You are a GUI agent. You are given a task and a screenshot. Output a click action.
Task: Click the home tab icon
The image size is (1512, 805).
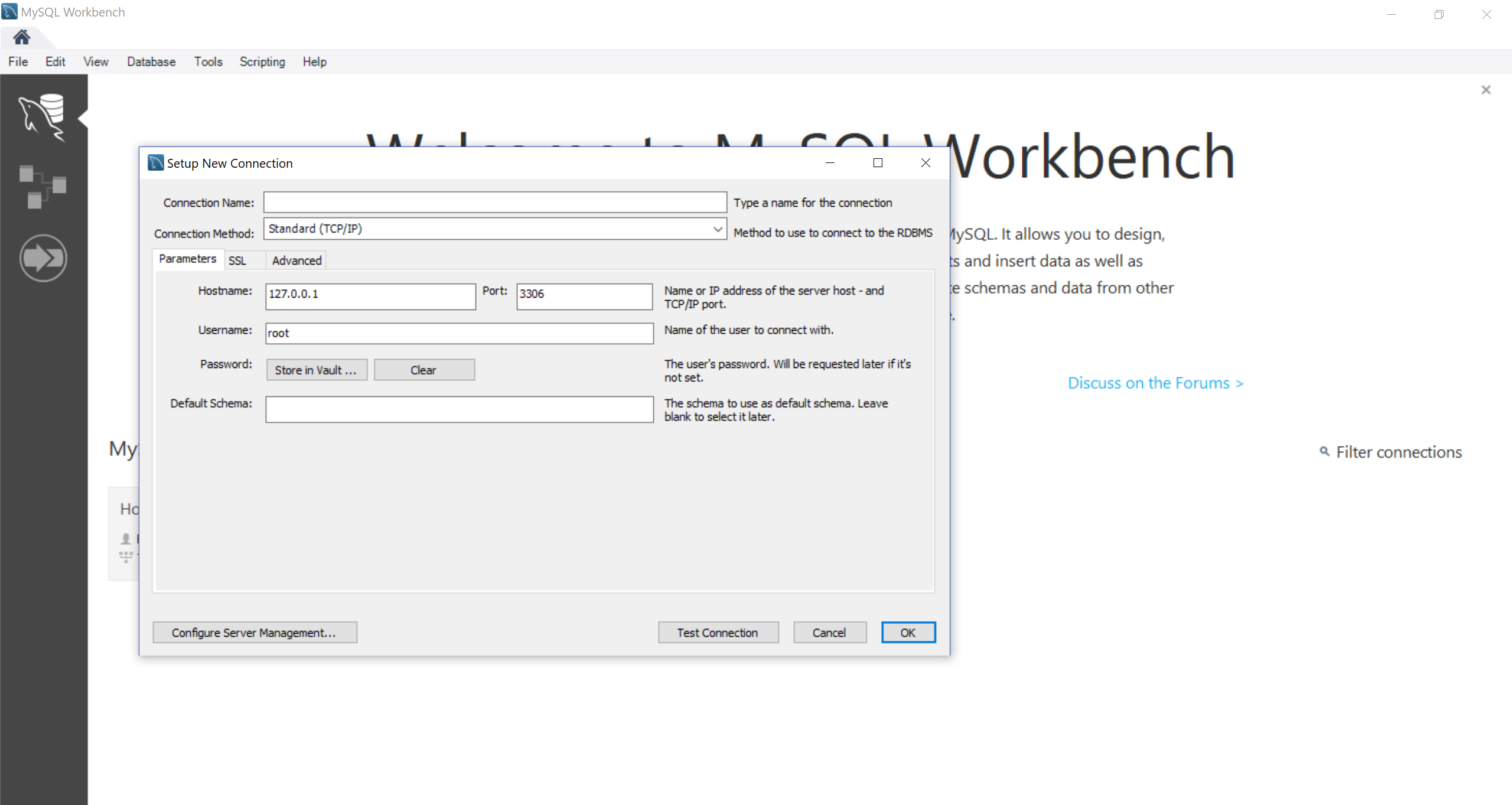(22, 38)
